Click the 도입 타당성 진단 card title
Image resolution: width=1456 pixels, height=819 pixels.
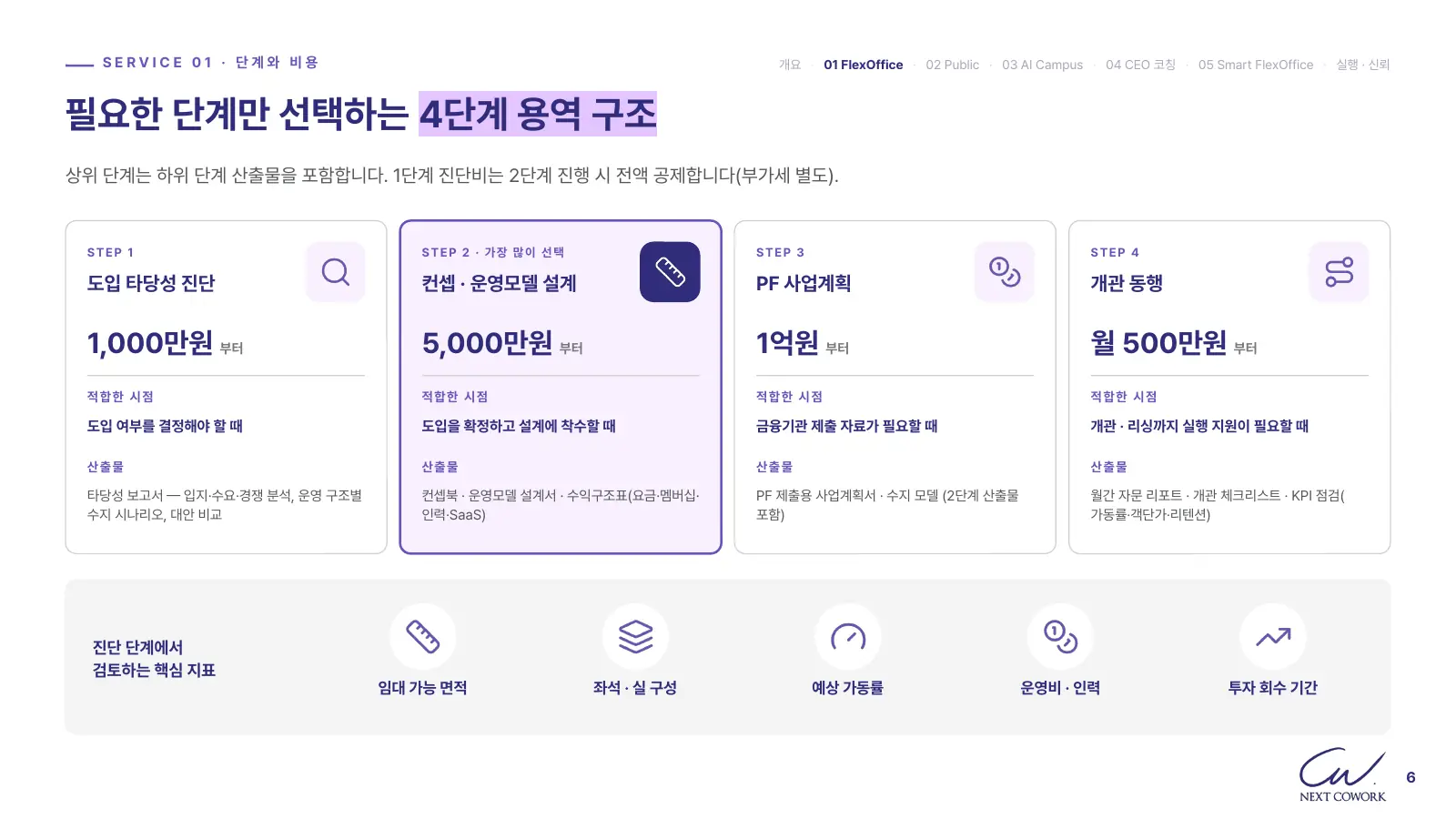point(151,283)
